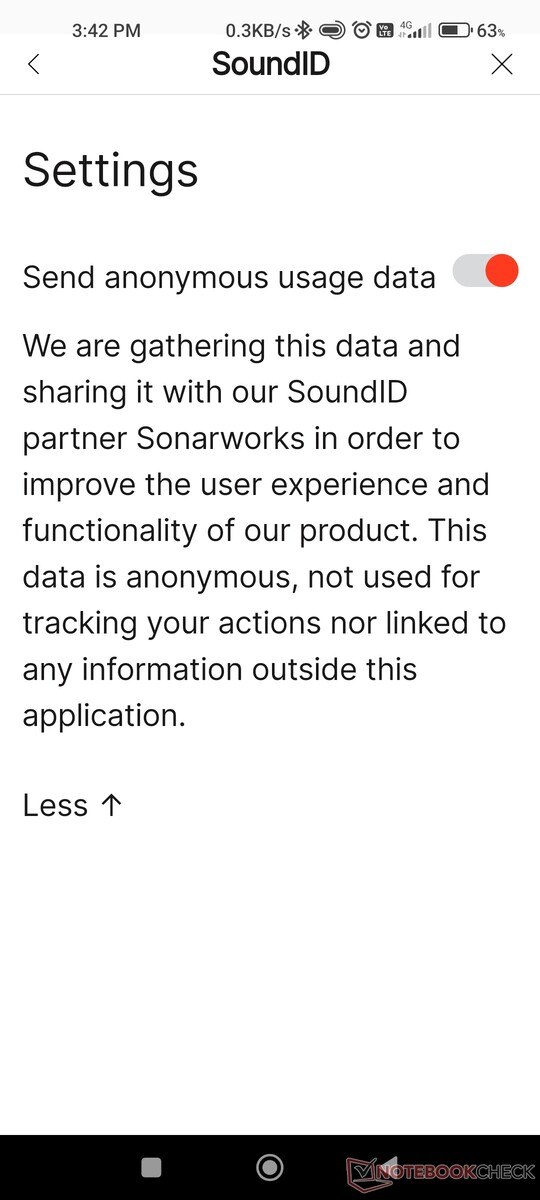Tap the battery indicator in status bar
540x1200 pixels.
[x=455, y=31]
